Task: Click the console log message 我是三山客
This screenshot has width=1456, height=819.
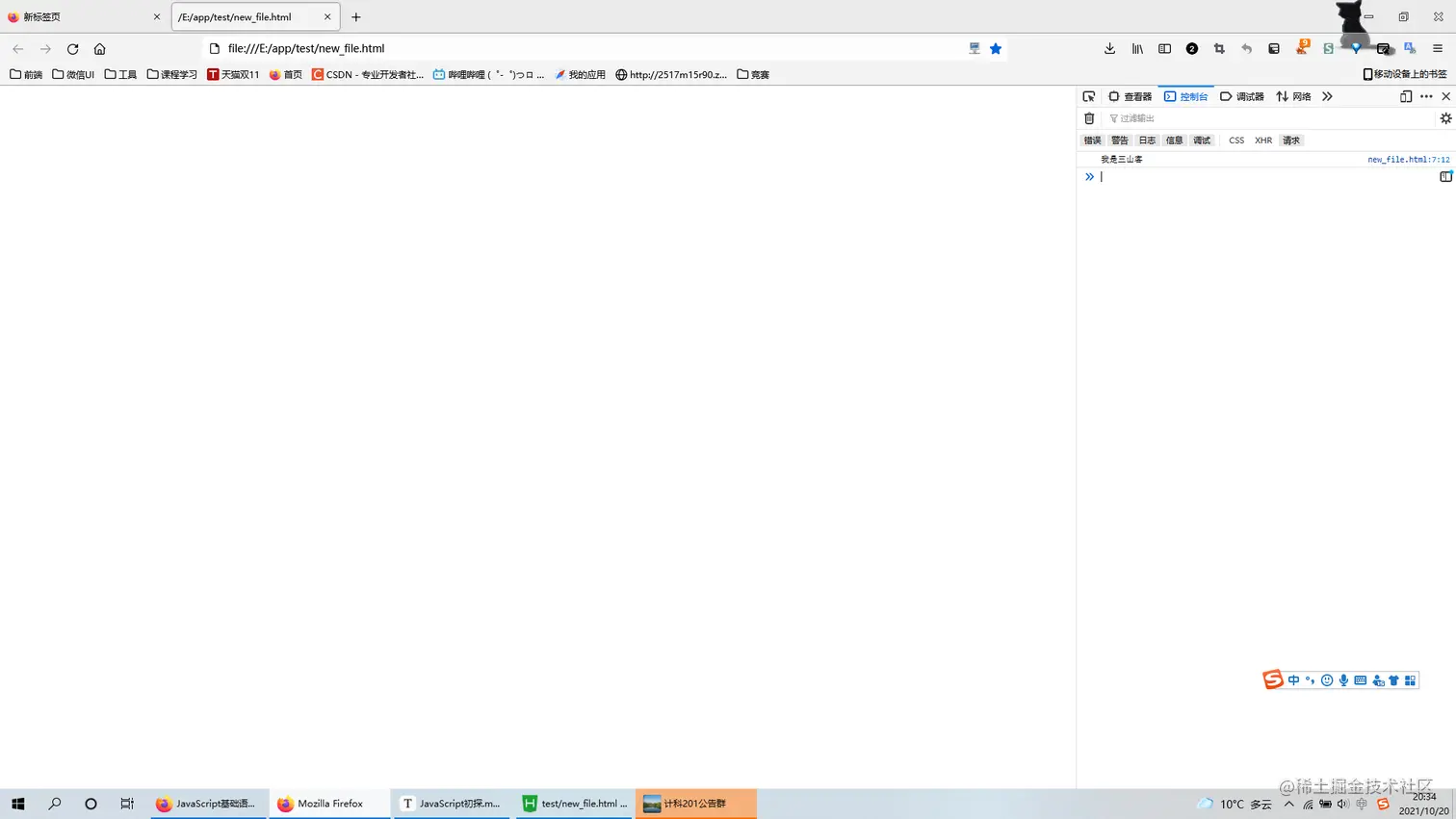Action: tap(1122, 160)
